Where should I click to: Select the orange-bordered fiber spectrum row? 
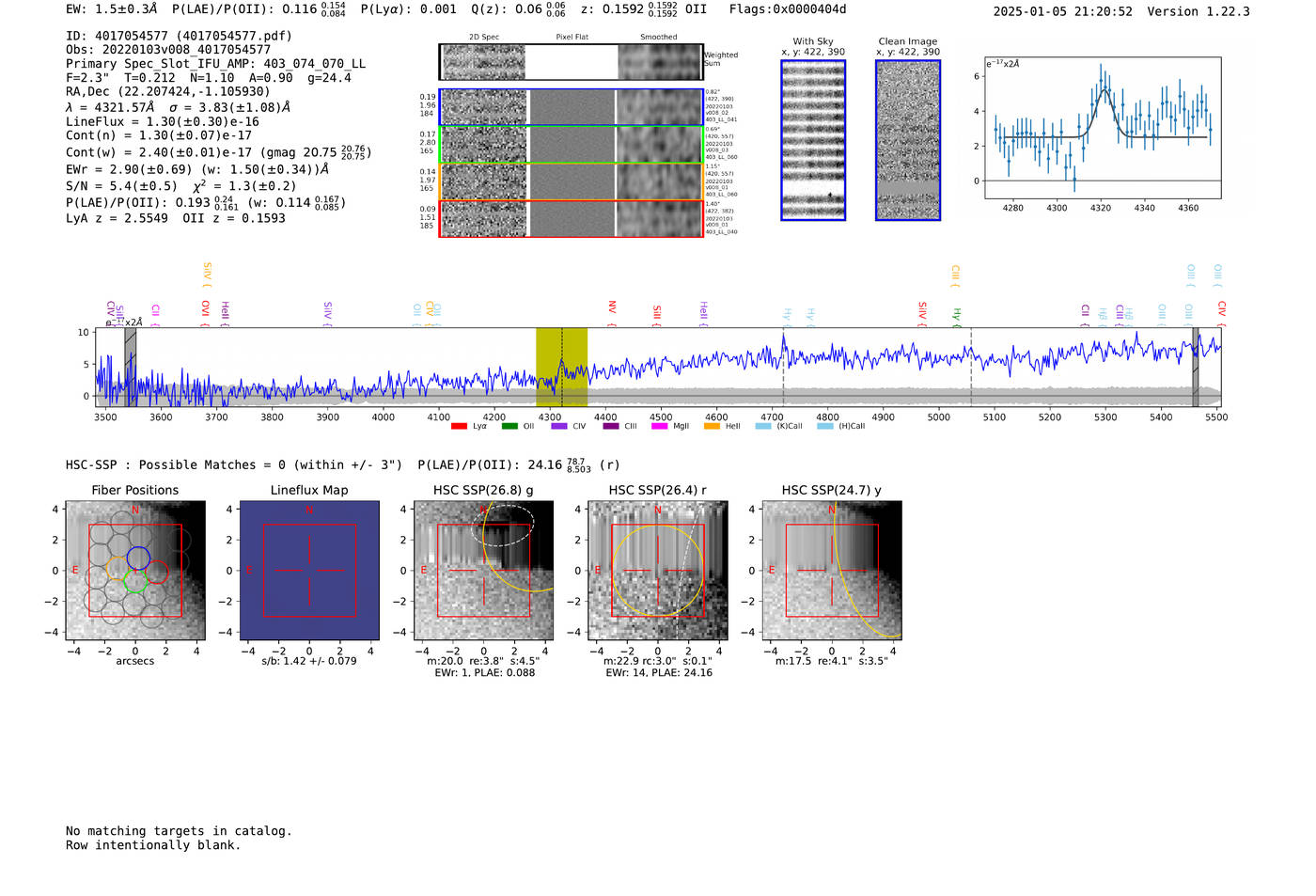(571, 181)
